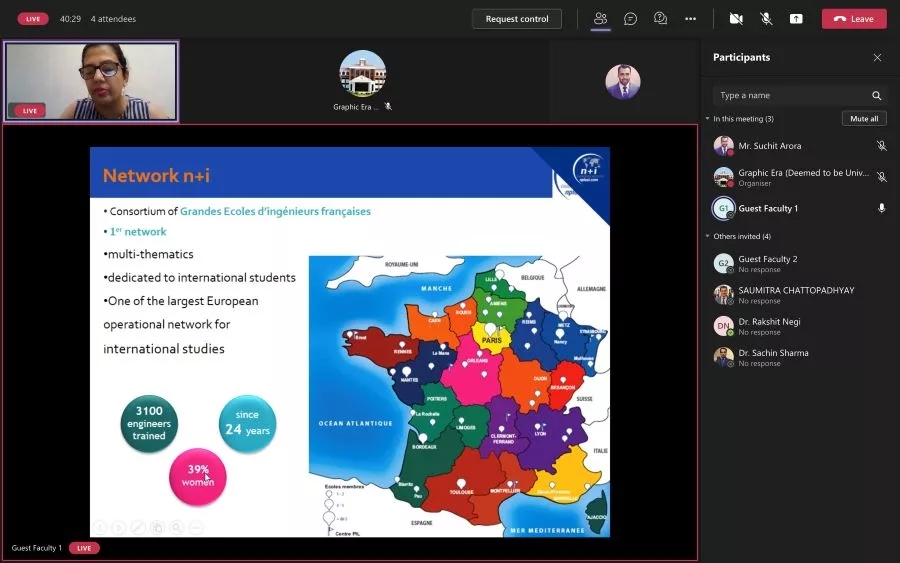This screenshot has height=563, width=900.
Task: Click the Request control button
Action: [517, 19]
